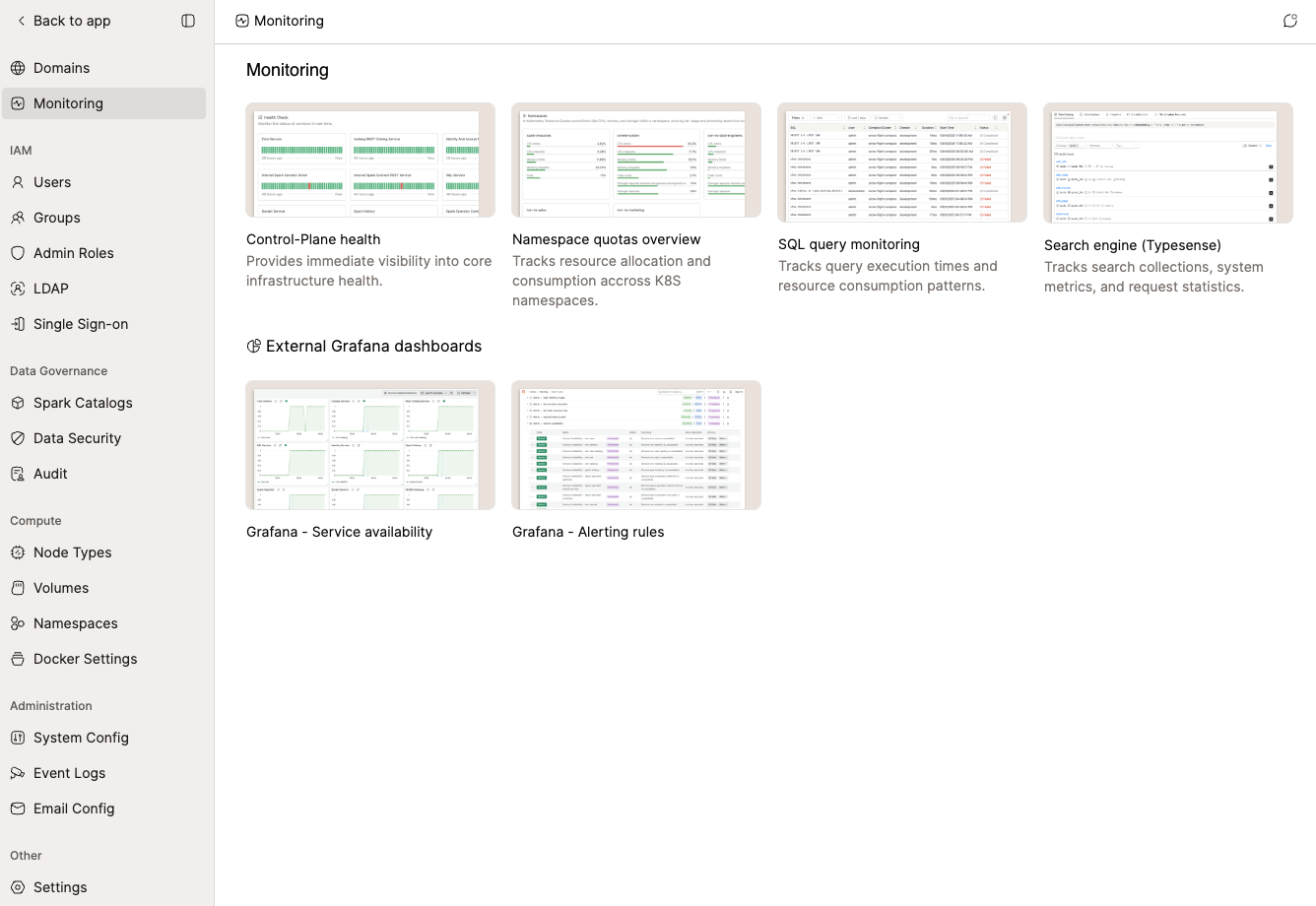The image size is (1316, 906).
Task: Click the Docker Settings icon
Action: 18,659
